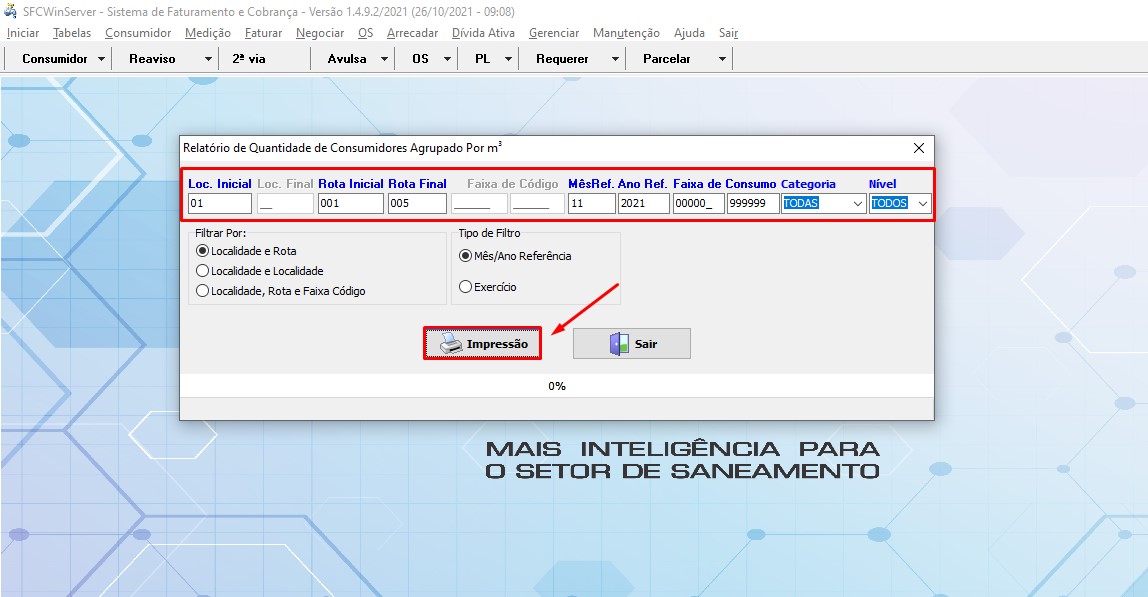Viewport: 1148px width, 597px height.
Task: Select the Localidade e Localidade radio button
Action: [203, 271]
